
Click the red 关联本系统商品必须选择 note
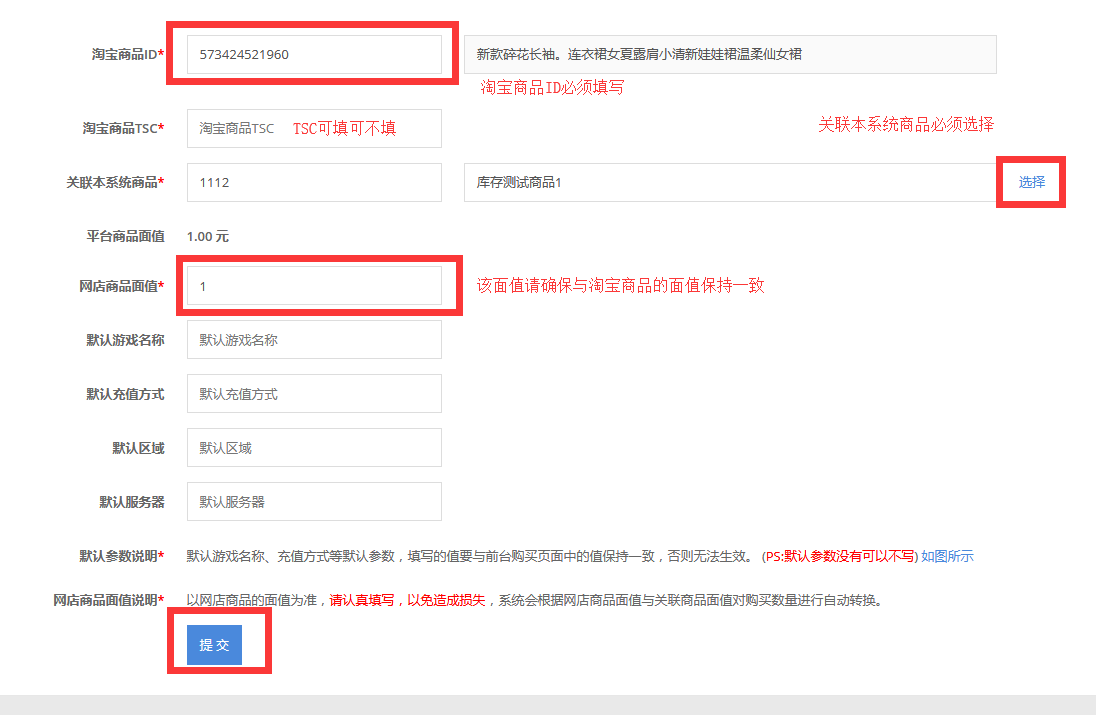pos(906,125)
